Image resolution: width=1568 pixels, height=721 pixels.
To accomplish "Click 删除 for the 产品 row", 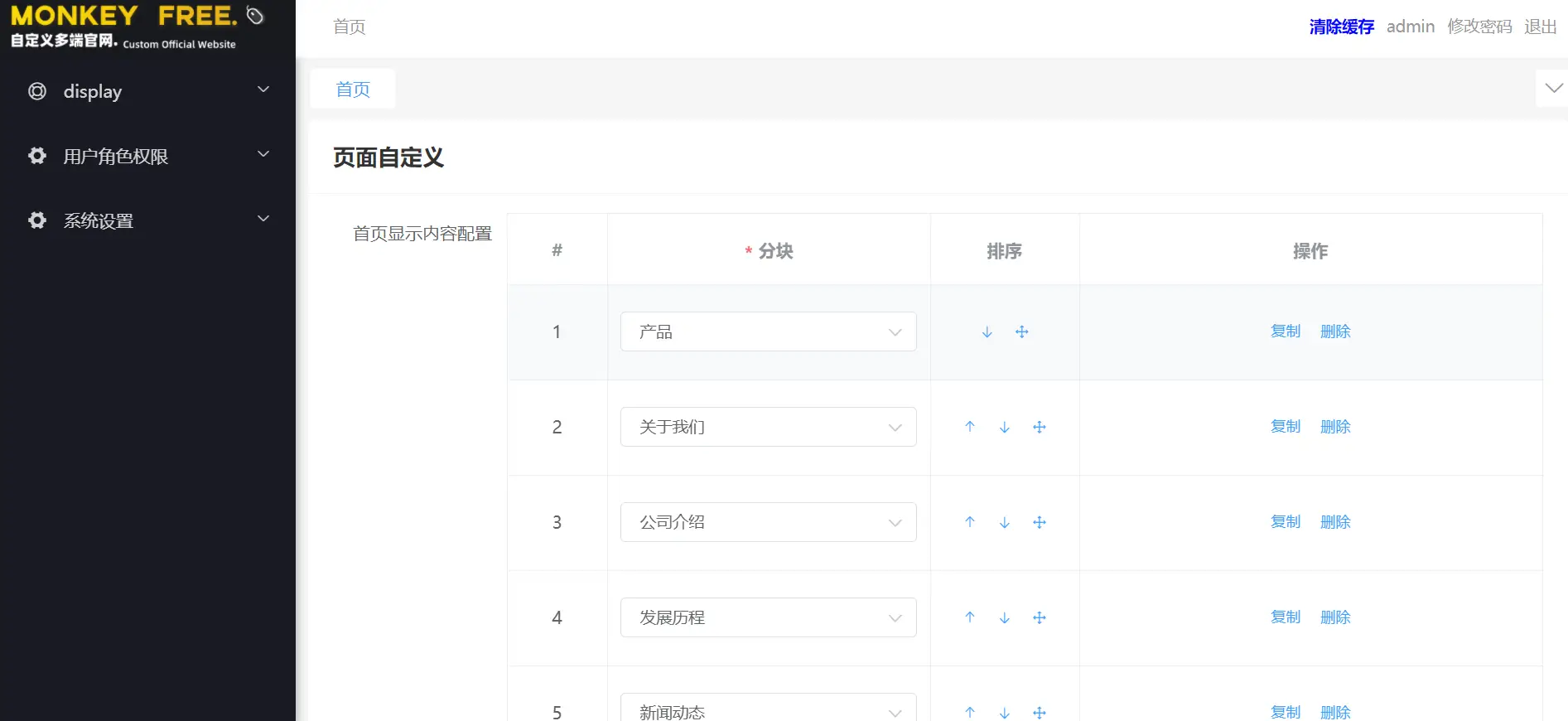I will click(1334, 331).
